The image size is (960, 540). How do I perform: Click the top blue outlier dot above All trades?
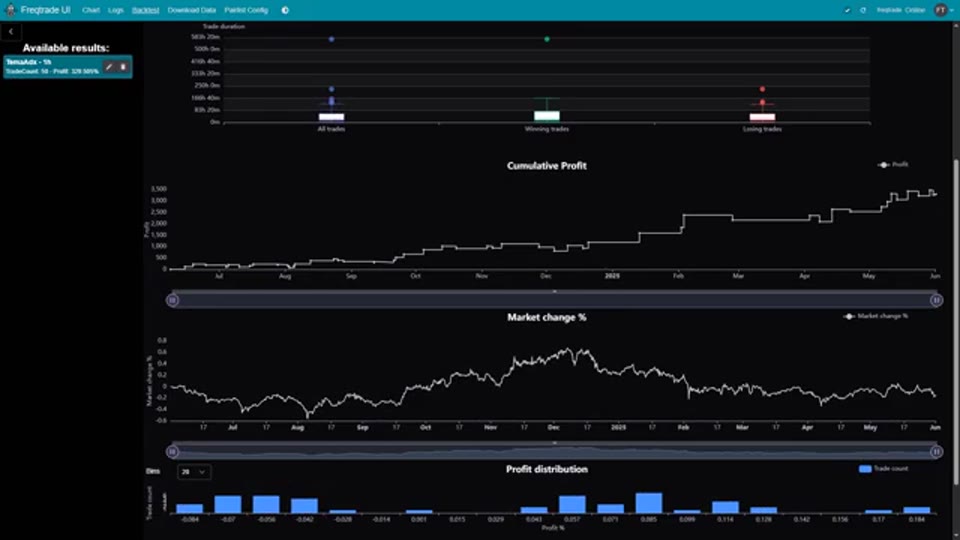click(x=331, y=39)
